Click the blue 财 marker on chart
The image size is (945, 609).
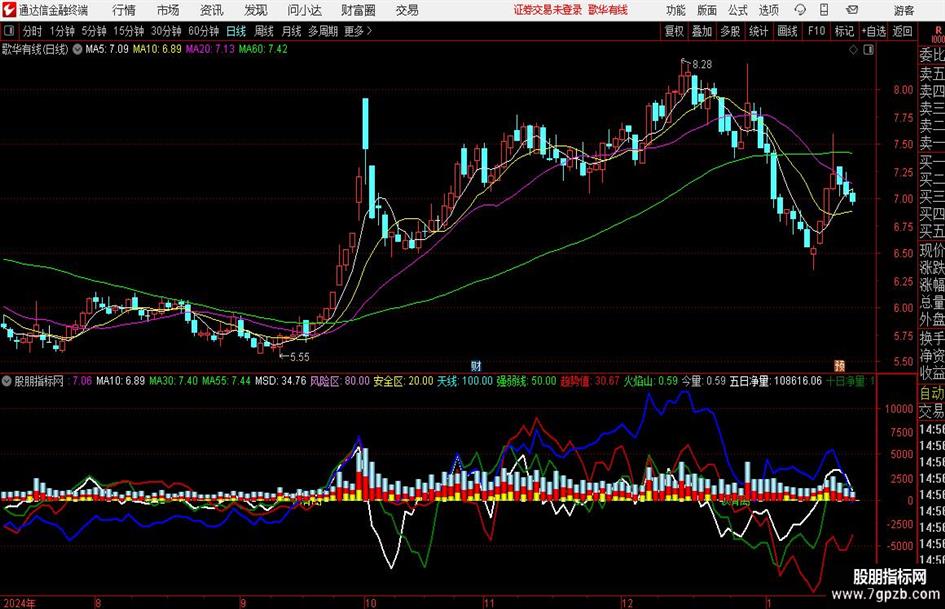click(476, 365)
